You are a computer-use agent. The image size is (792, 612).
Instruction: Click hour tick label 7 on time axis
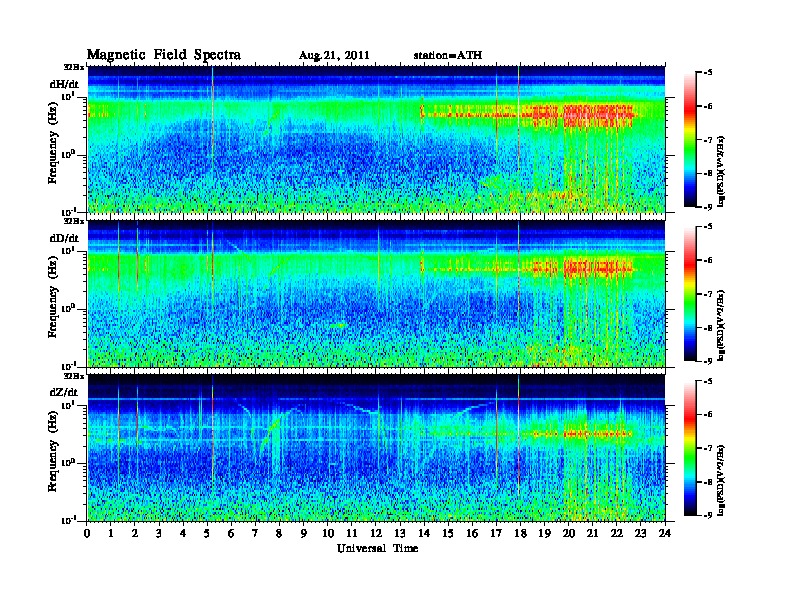[255, 533]
